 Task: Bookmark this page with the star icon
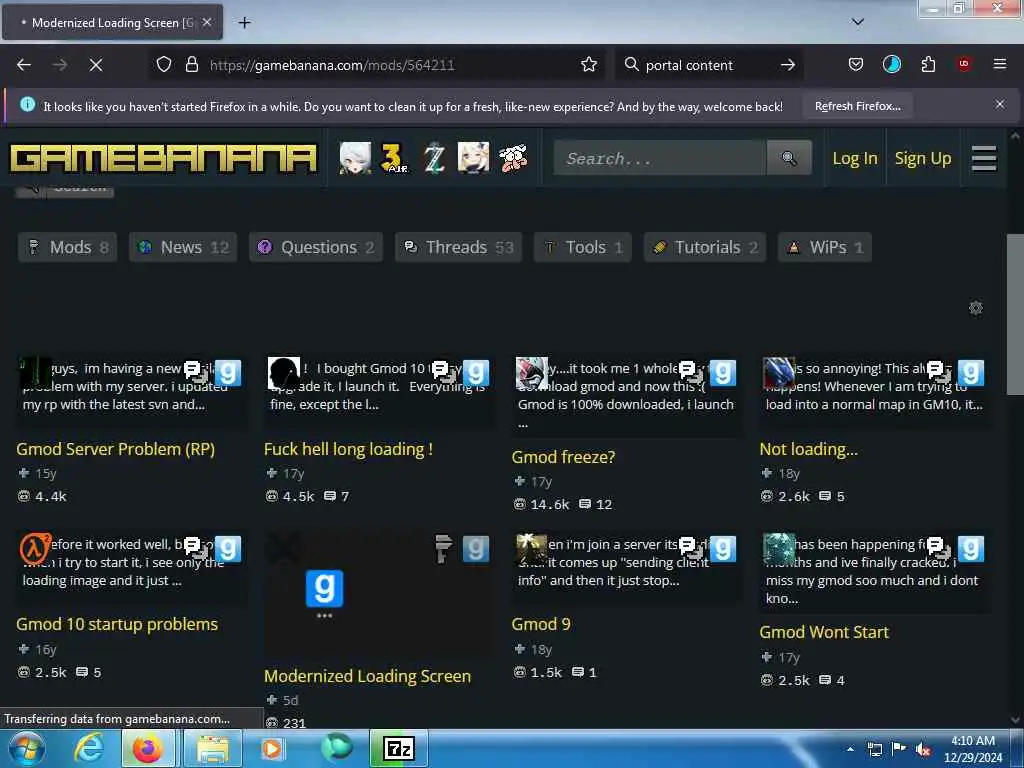[x=589, y=65]
